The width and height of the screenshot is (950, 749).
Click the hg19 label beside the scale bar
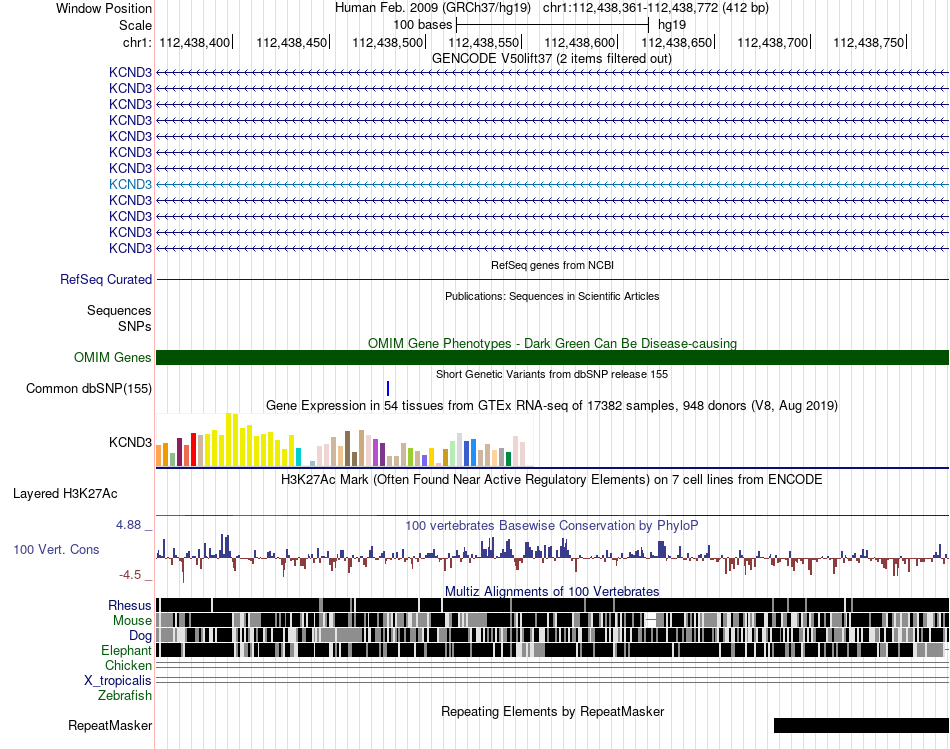click(672, 25)
